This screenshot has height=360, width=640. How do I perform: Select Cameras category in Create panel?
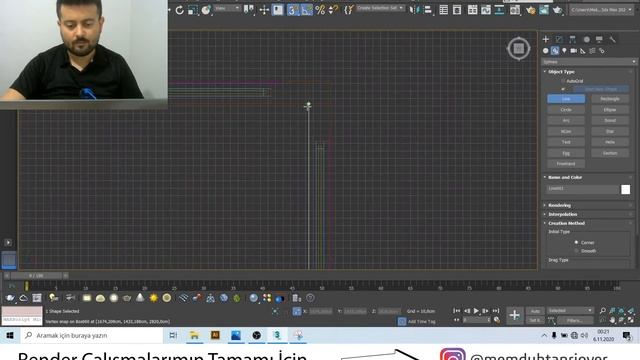coord(573,51)
